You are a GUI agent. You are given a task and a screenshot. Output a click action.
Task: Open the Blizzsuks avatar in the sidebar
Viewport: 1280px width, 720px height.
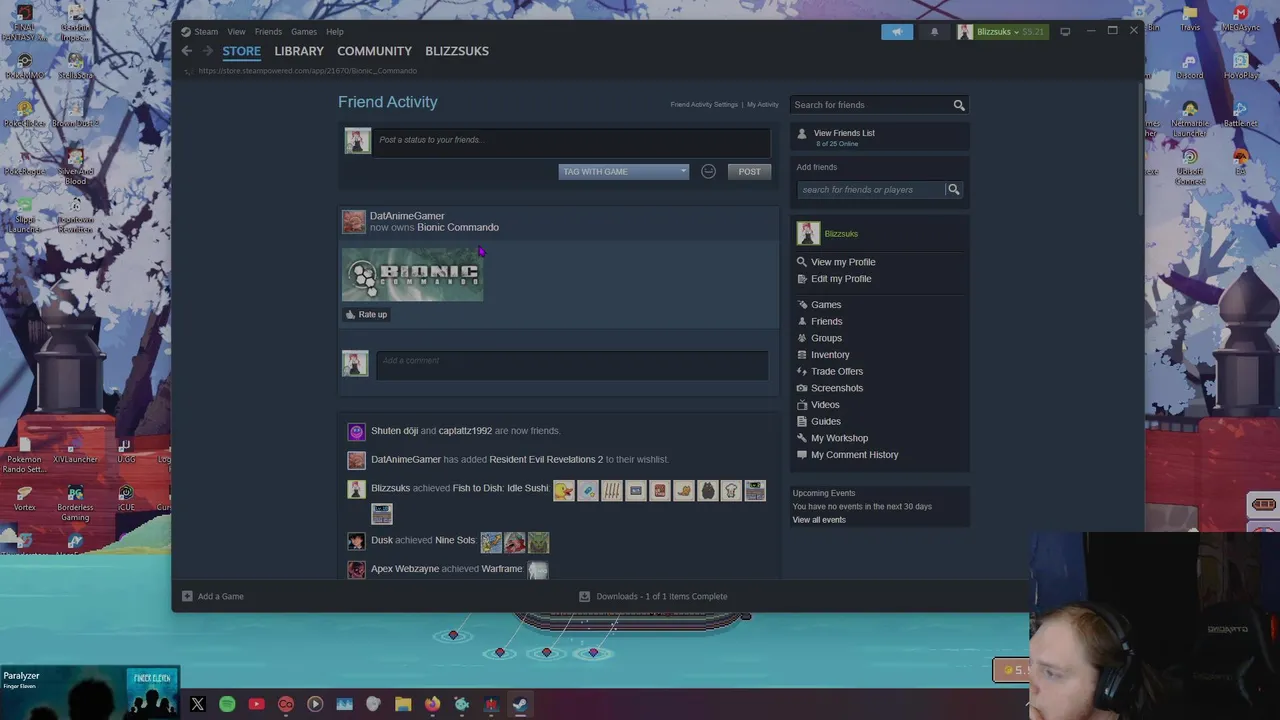coord(808,234)
